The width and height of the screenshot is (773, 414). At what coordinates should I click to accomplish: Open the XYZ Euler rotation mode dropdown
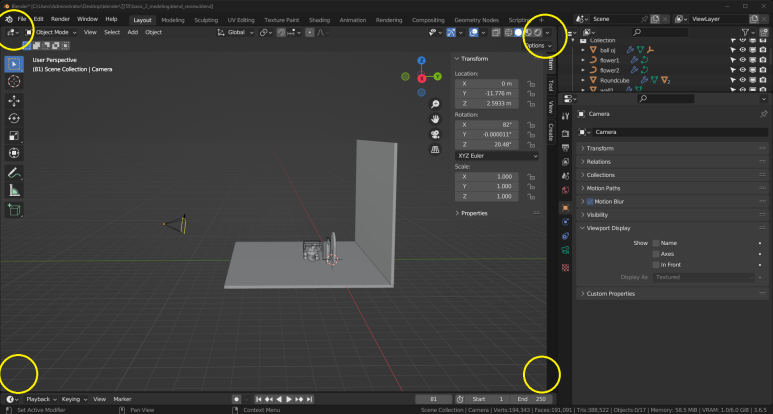(496, 156)
